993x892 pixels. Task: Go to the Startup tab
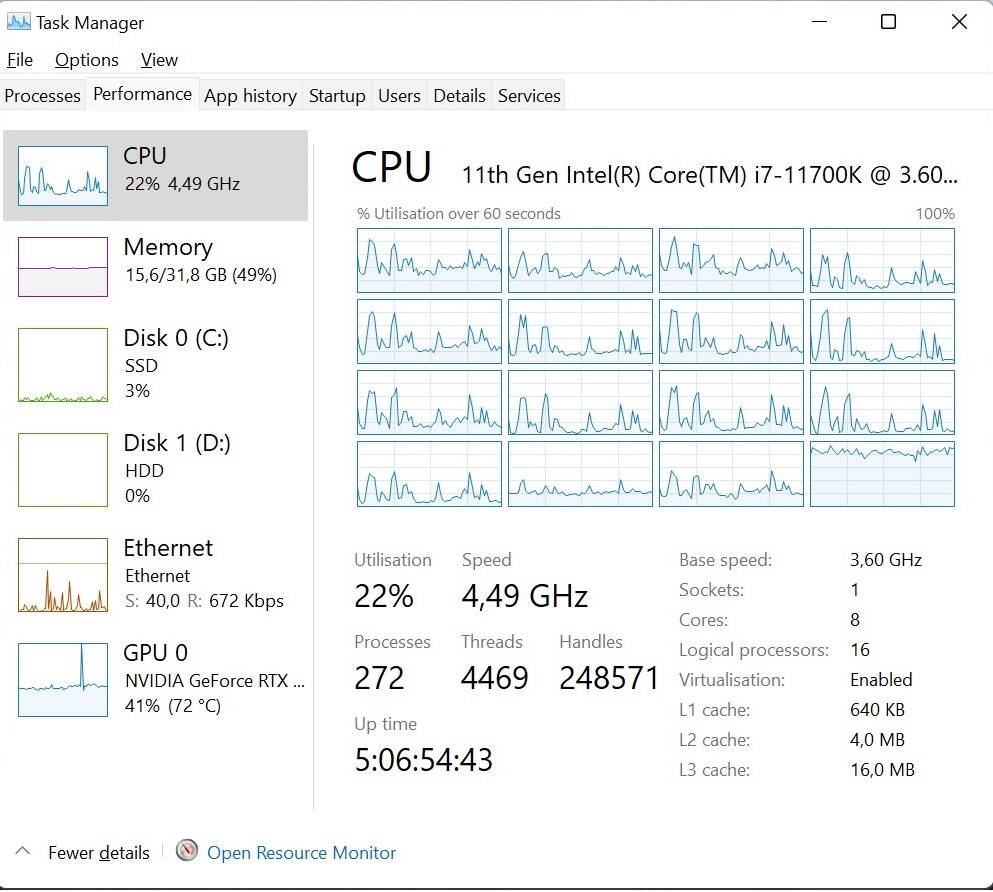click(x=337, y=96)
